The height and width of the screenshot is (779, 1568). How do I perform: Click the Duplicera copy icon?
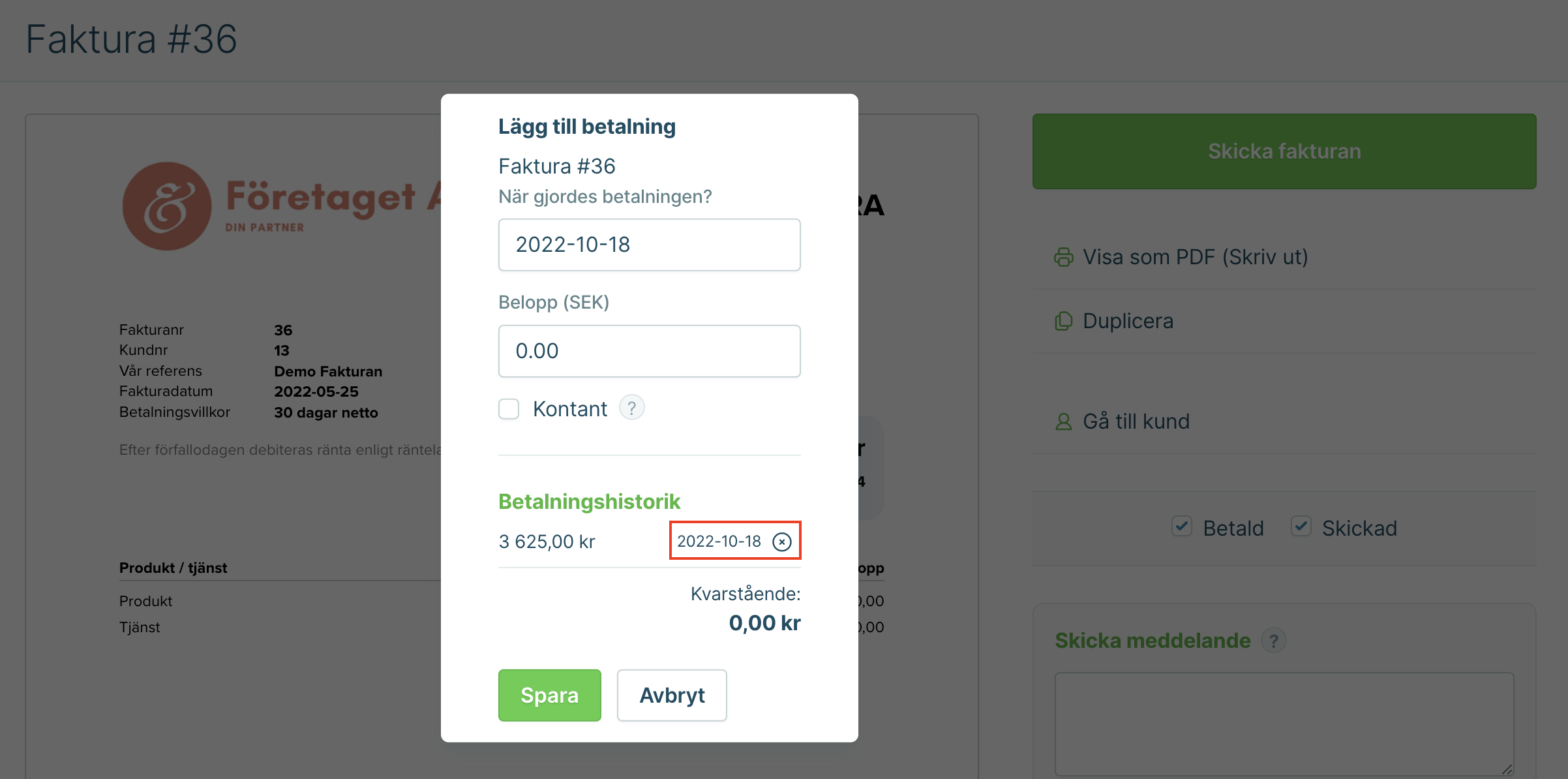pos(1063,321)
